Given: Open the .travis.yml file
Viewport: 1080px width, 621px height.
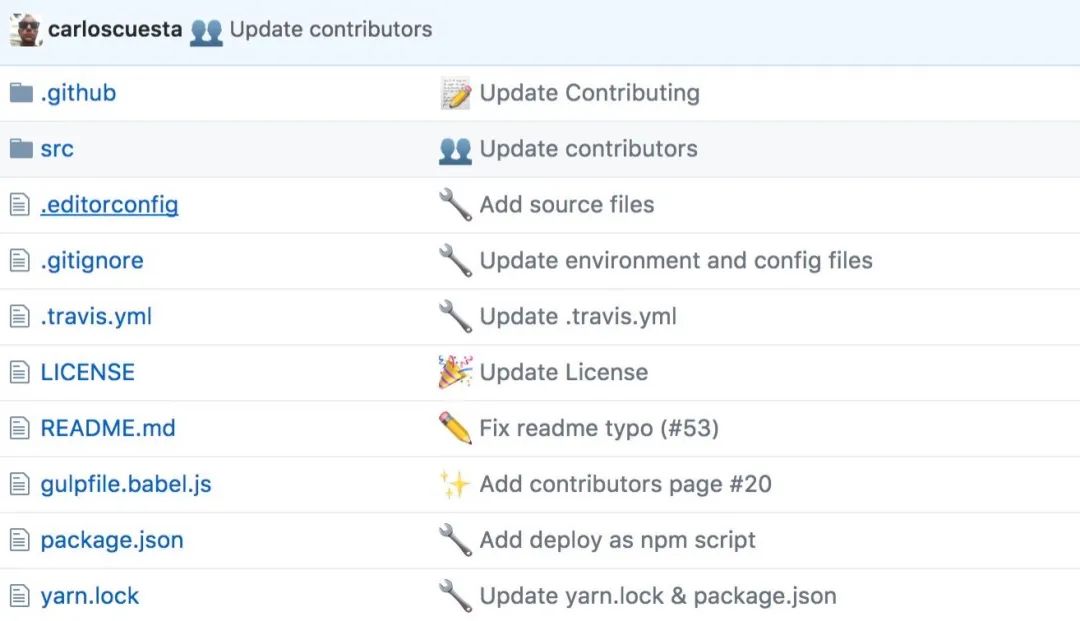Looking at the screenshot, I should click(x=96, y=316).
